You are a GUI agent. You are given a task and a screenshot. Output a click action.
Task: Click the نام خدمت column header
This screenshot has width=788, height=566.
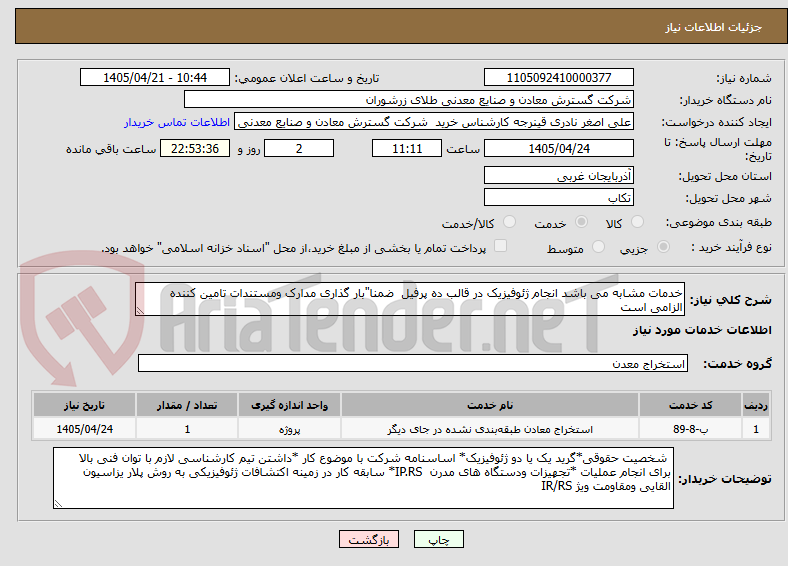(x=490, y=405)
